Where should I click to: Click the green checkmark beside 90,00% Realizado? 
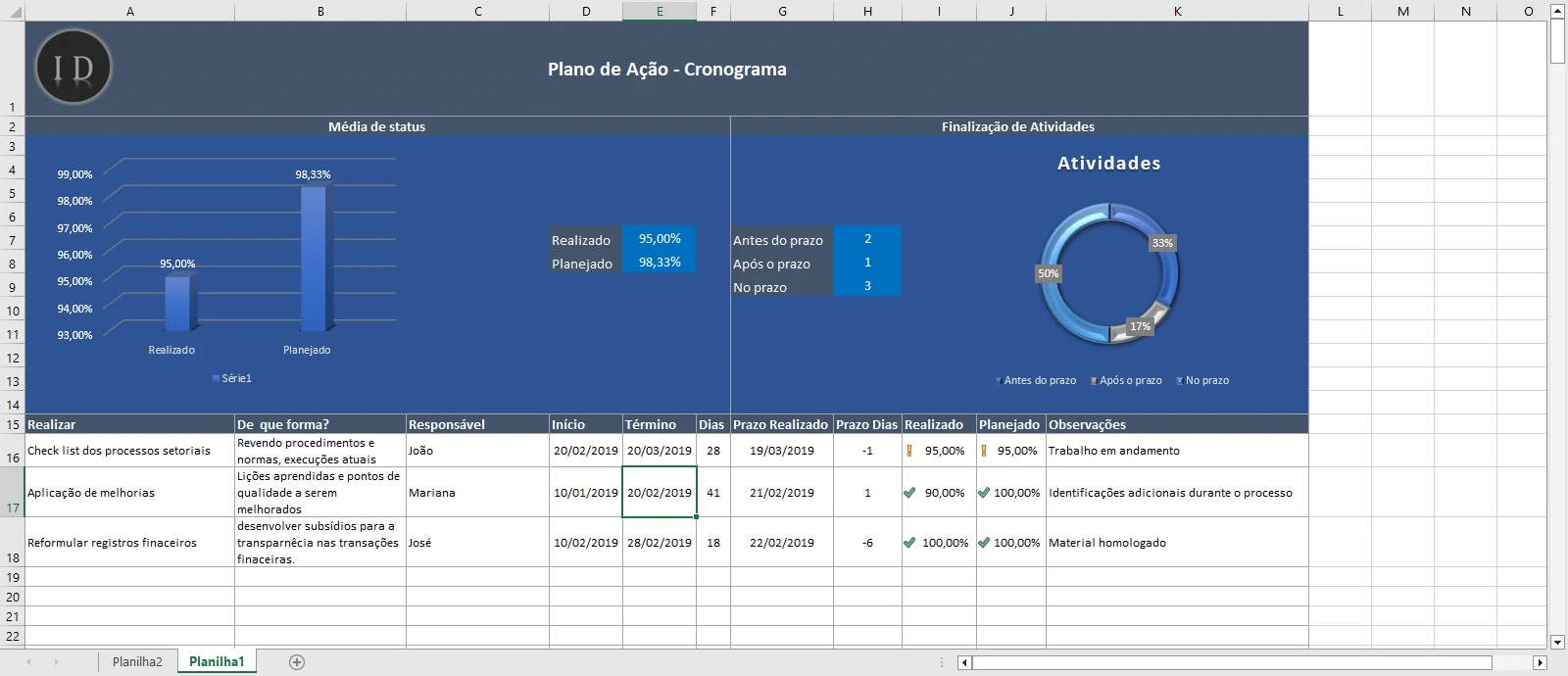click(909, 493)
